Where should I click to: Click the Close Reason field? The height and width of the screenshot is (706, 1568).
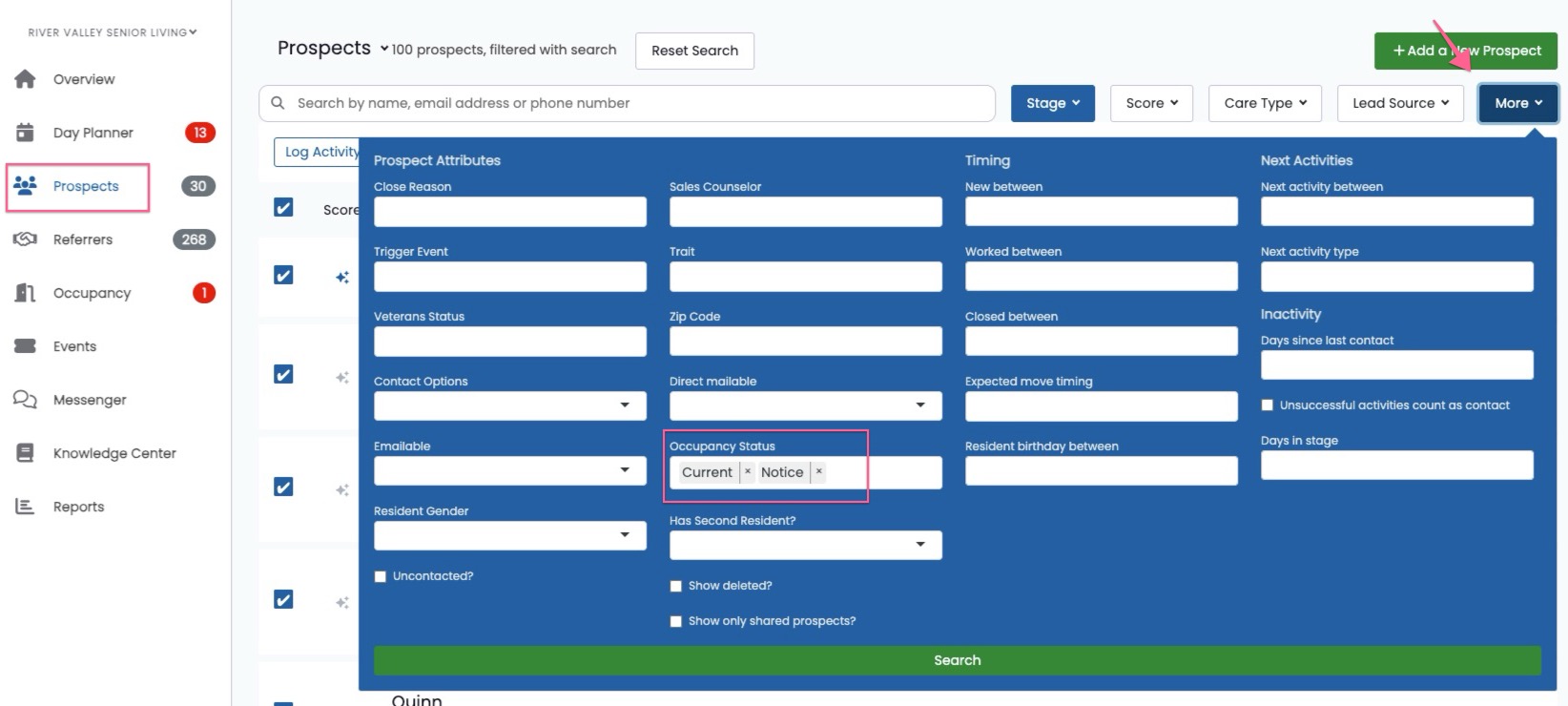click(510, 212)
